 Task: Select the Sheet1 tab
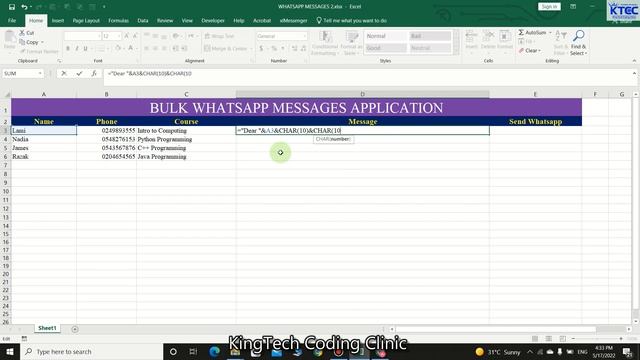[47, 328]
